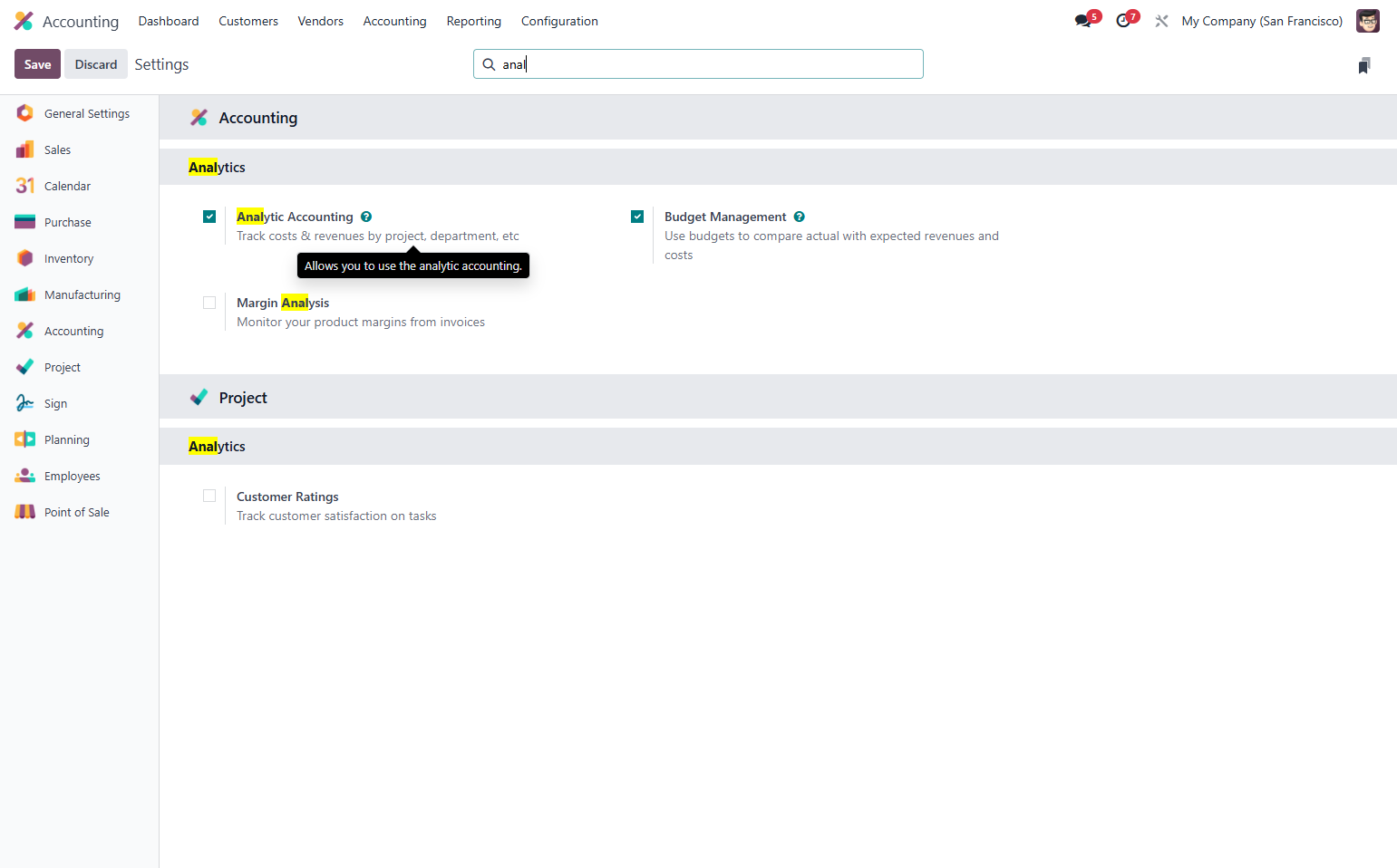
Task: Click the bookmark icon near search bar
Action: pyautogui.click(x=1364, y=65)
